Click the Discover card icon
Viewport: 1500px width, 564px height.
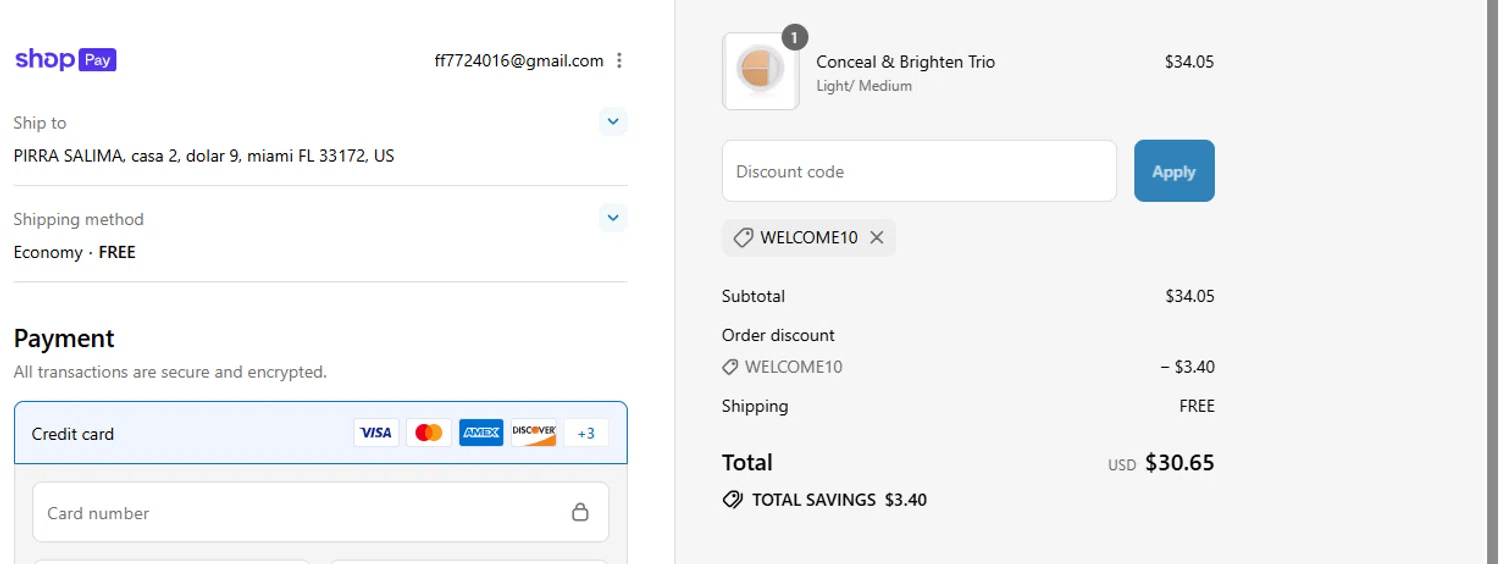point(534,432)
